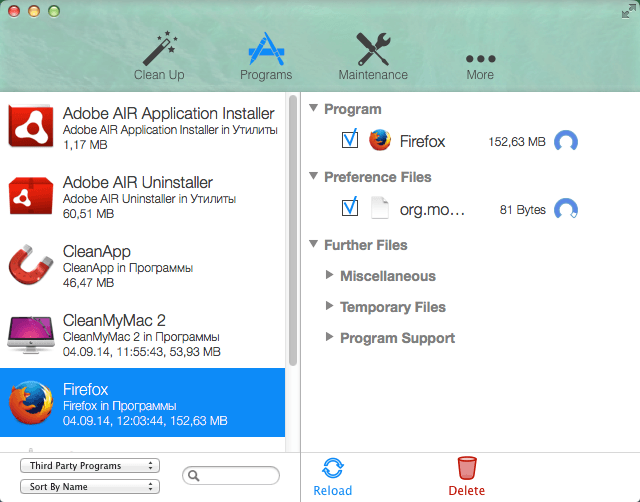Click the Delete label
The image size is (640, 502).
click(467, 490)
